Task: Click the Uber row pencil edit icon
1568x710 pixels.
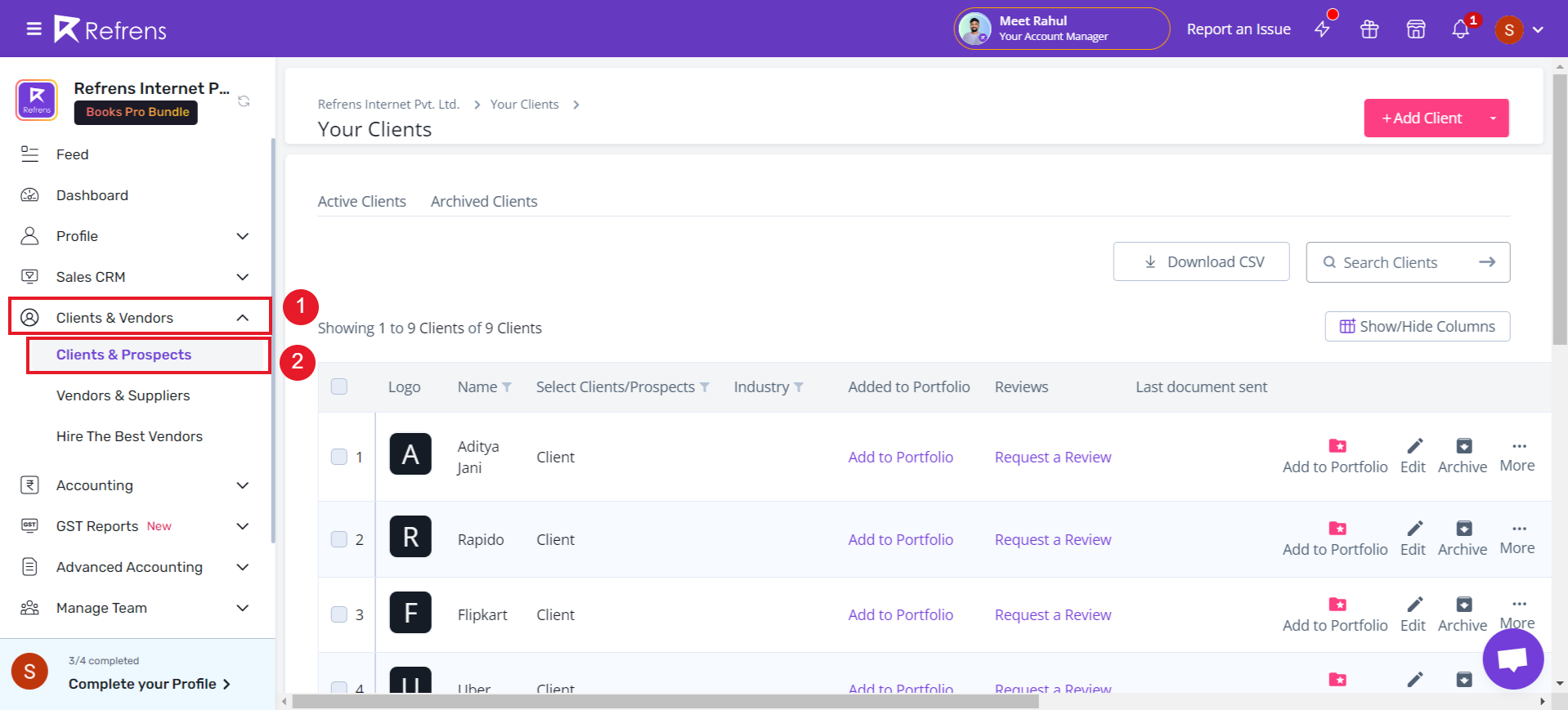Action: tap(1415, 680)
